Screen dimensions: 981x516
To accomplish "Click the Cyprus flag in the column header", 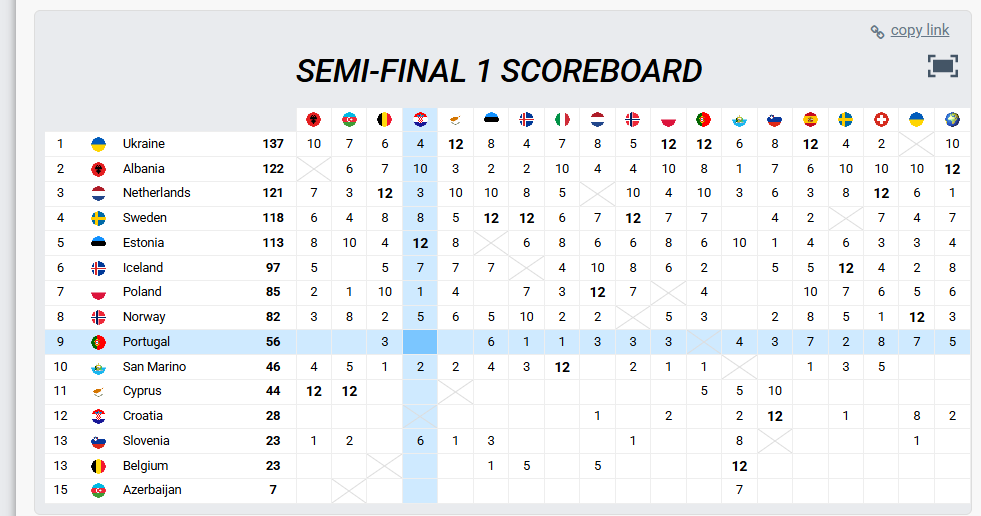I will [x=456, y=120].
